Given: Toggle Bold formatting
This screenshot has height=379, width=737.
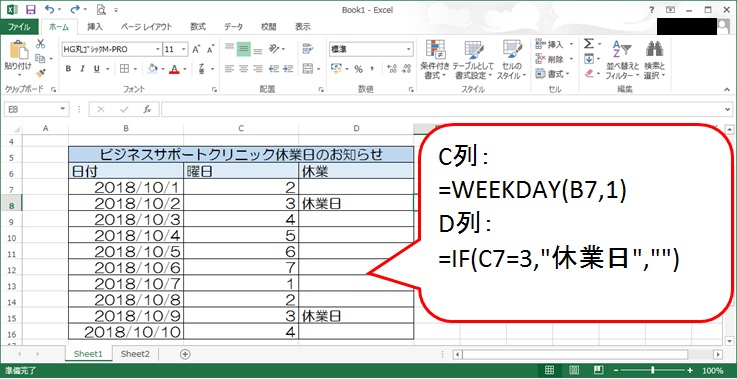Looking at the screenshot, I should tap(68, 69).
